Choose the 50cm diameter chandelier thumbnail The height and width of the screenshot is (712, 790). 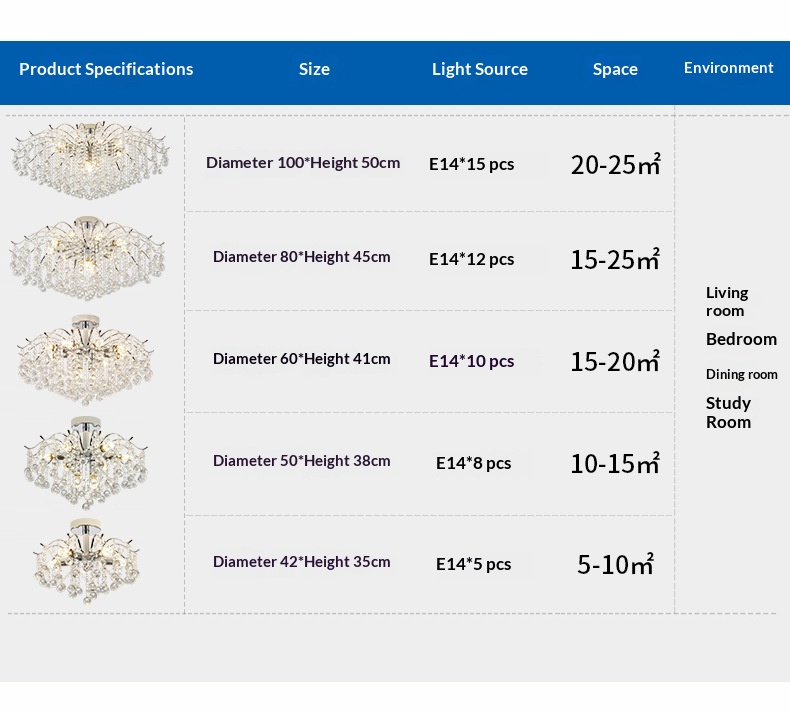coord(88,460)
